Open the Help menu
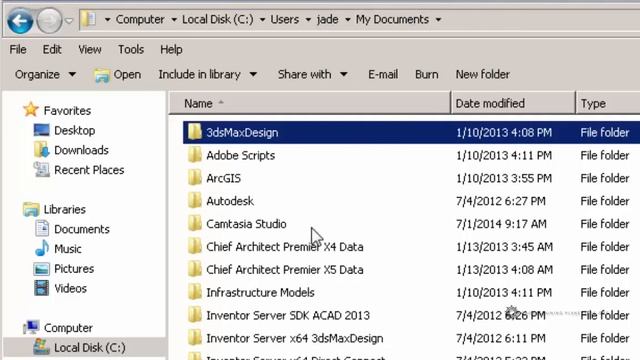This screenshot has width=640, height=360. tap(171, 49)
